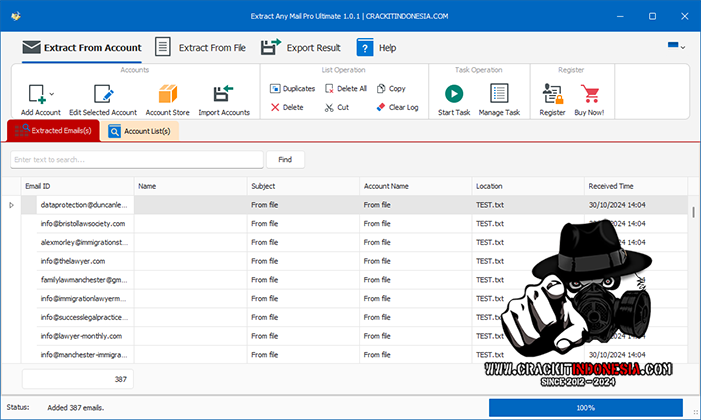Click Delete All in List Operation
Viewport: 701px width, 420px height.
(345, 88)
